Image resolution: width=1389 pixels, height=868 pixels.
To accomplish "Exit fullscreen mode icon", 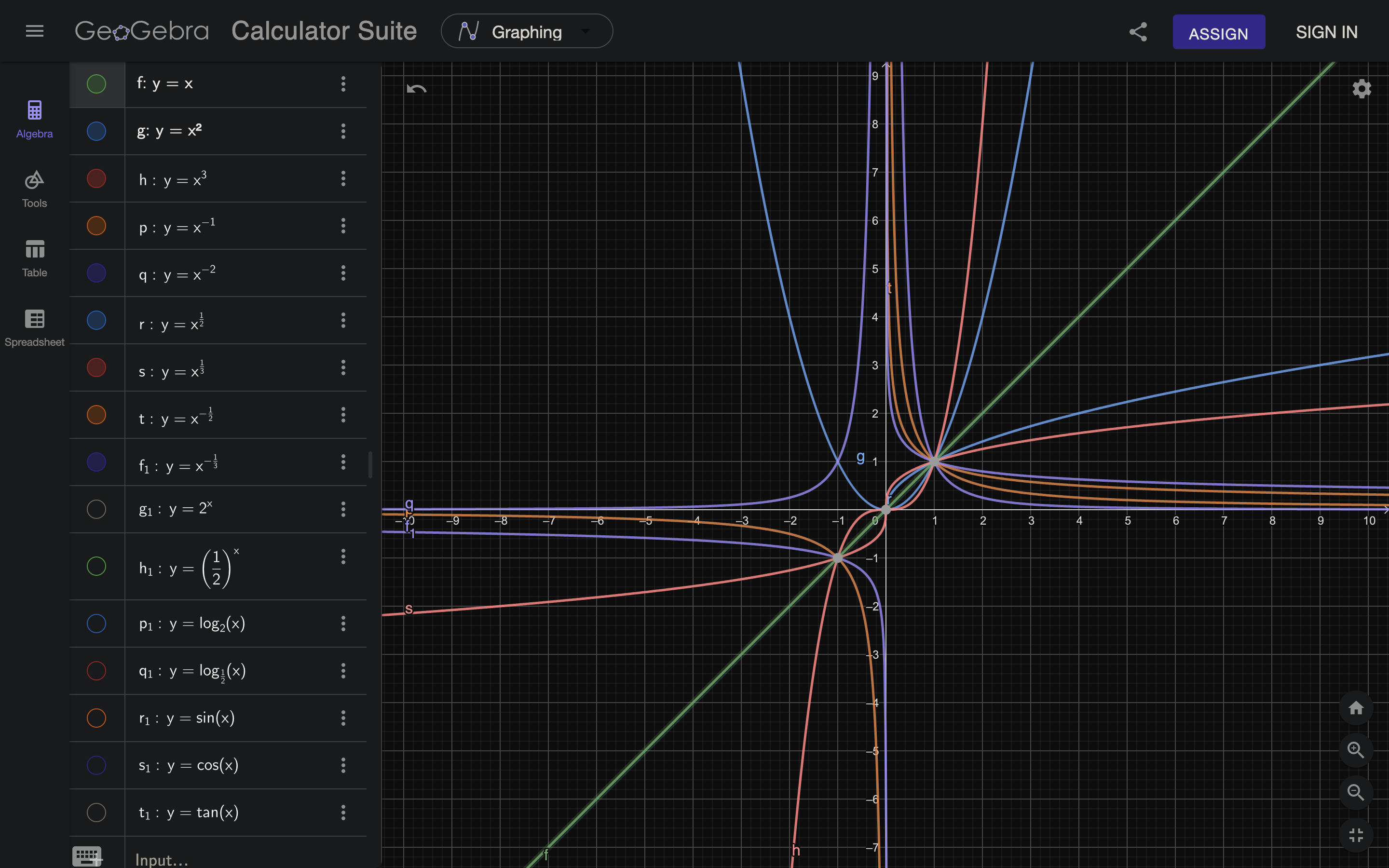I will point(1355,835).
